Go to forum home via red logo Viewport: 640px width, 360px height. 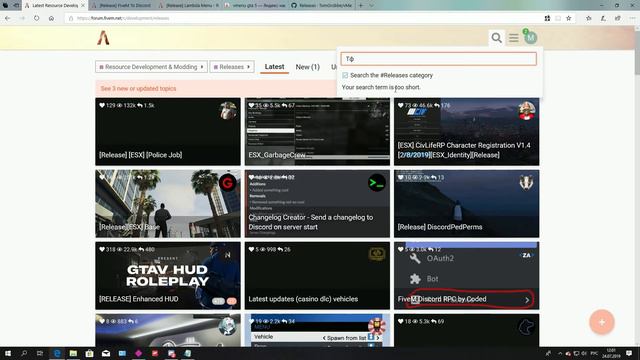[x=103, y=38]
